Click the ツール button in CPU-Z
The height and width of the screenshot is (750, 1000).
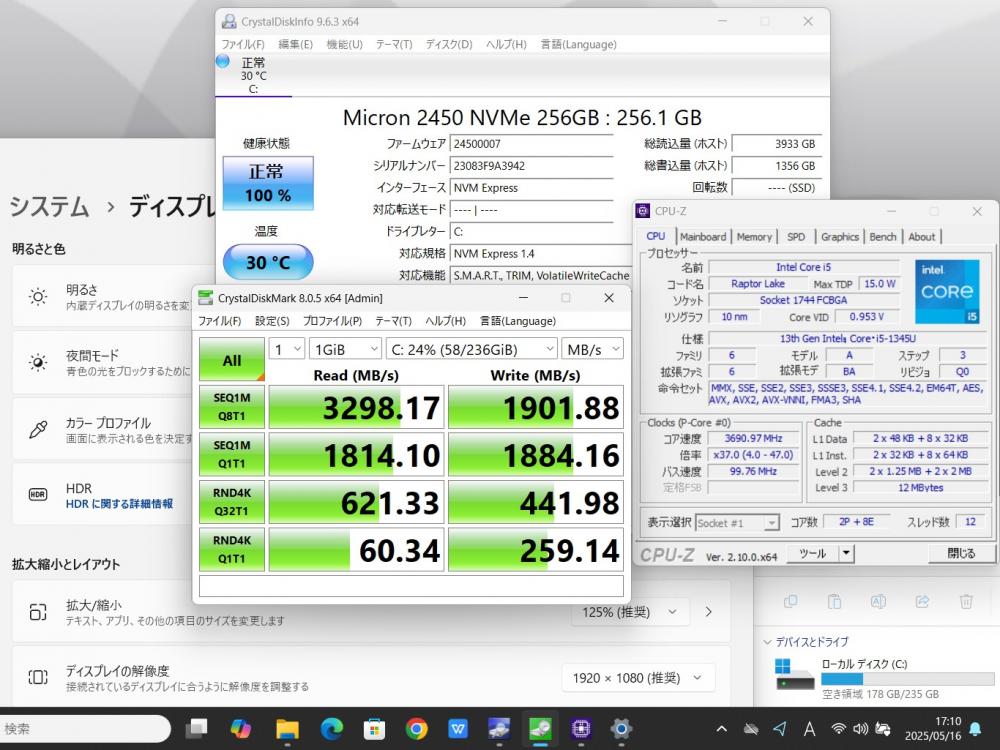pos(812,553)
